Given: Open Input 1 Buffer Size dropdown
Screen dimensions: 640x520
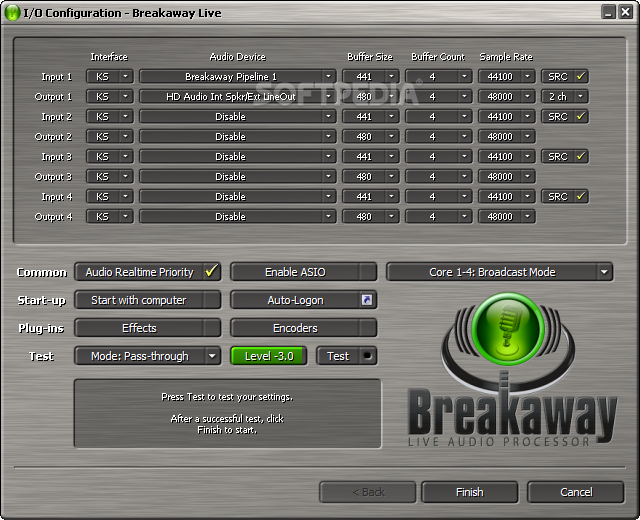Looking at the screenshot, I should pyautogui.click(x=371, y=76).
